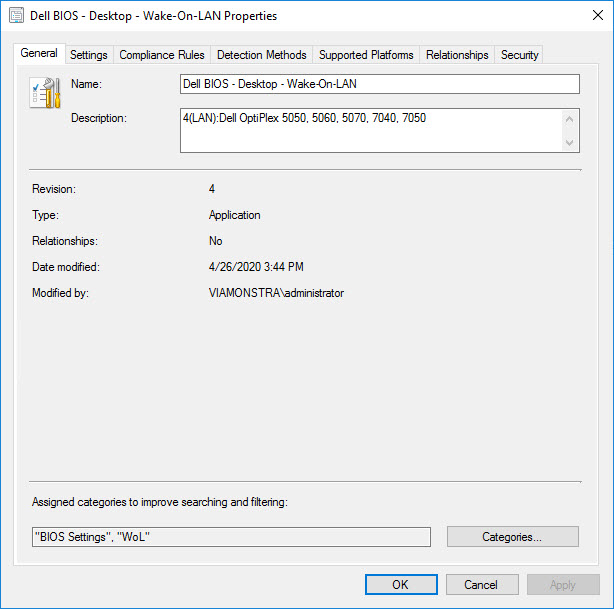Go to the Detection Methods tab

[262, 55]
